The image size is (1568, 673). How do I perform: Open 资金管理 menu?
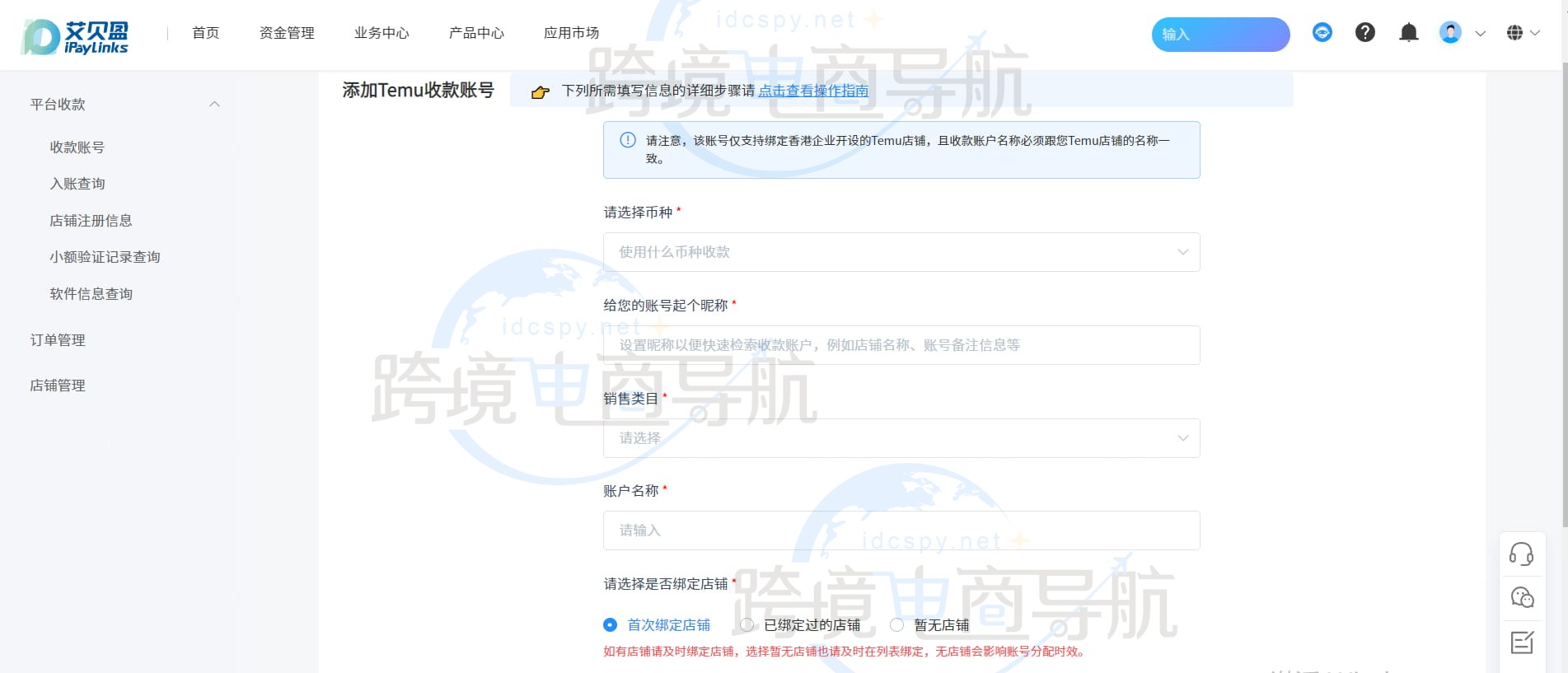coord(287,33)
